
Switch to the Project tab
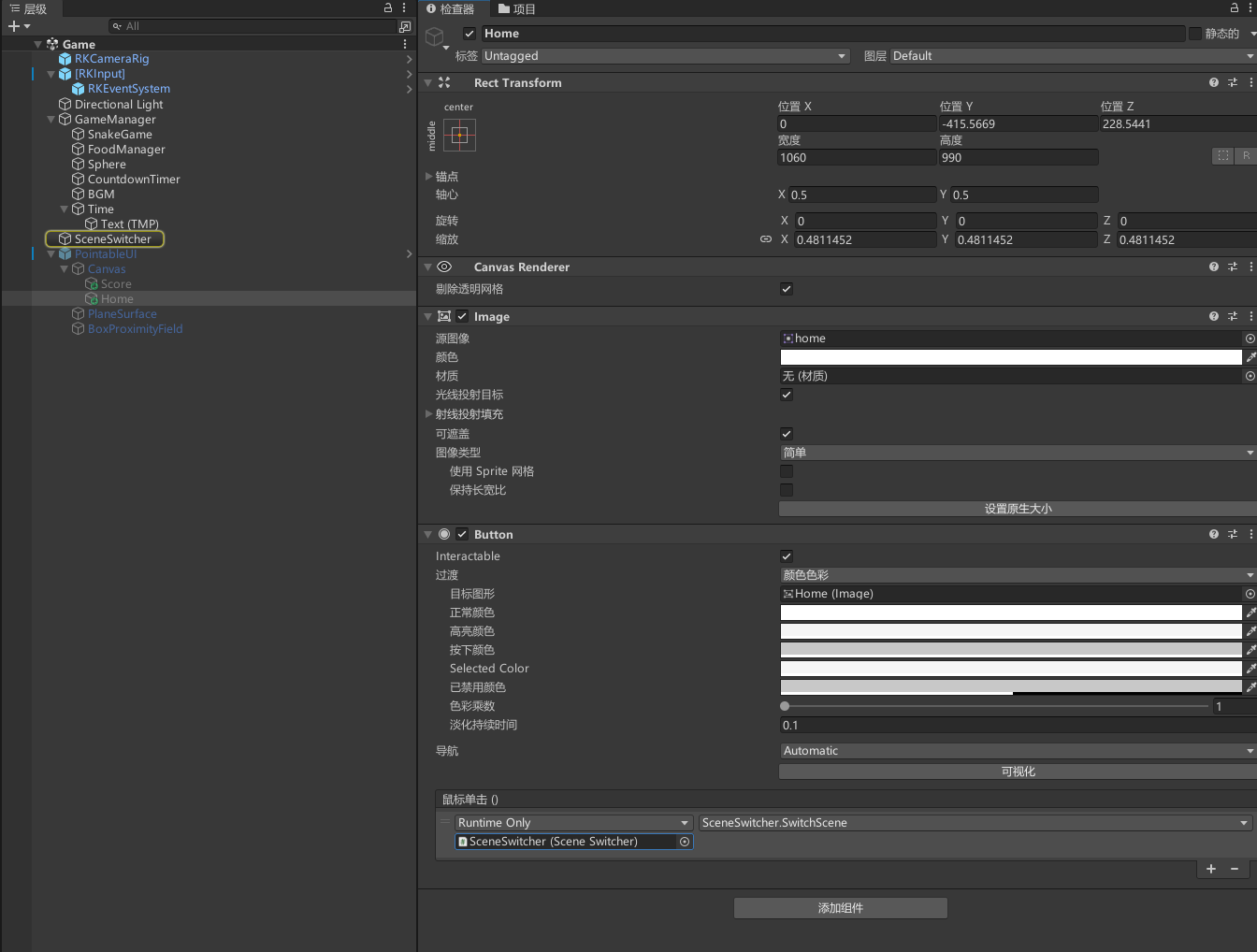[517, 8]
